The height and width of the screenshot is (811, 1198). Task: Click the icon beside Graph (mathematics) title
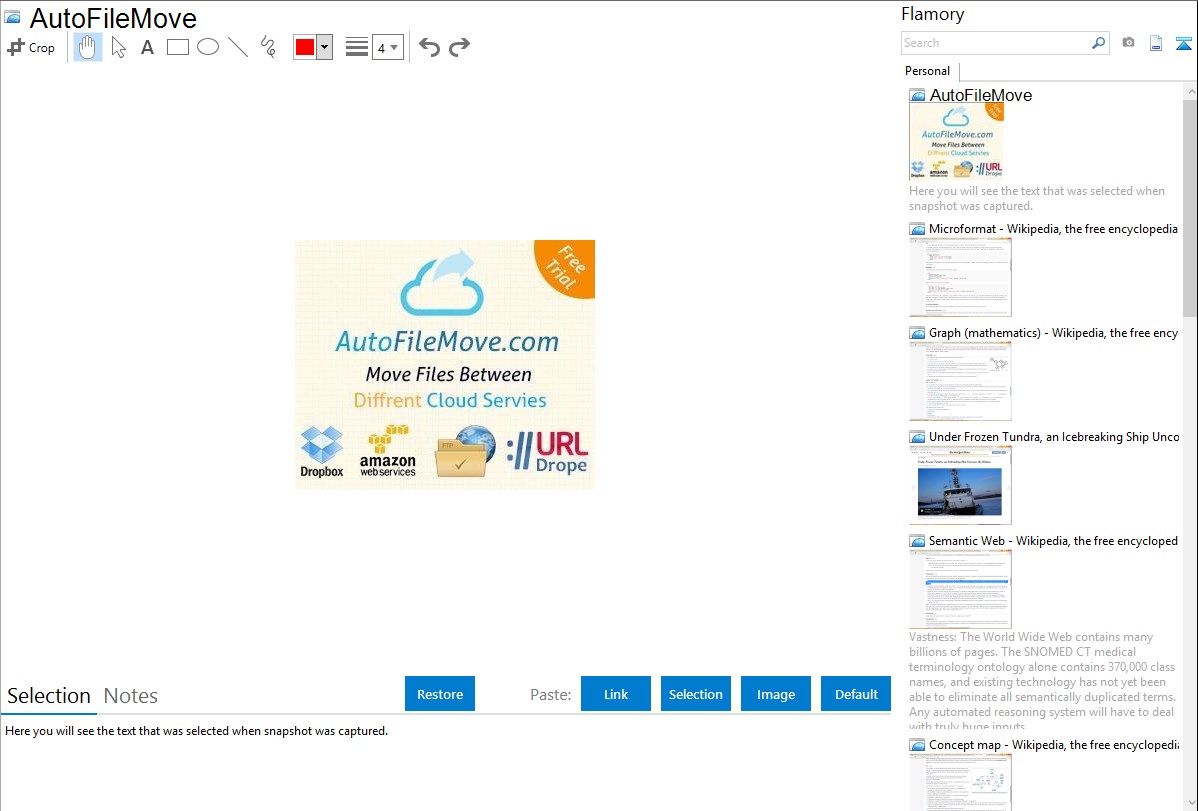pos(917,333)
